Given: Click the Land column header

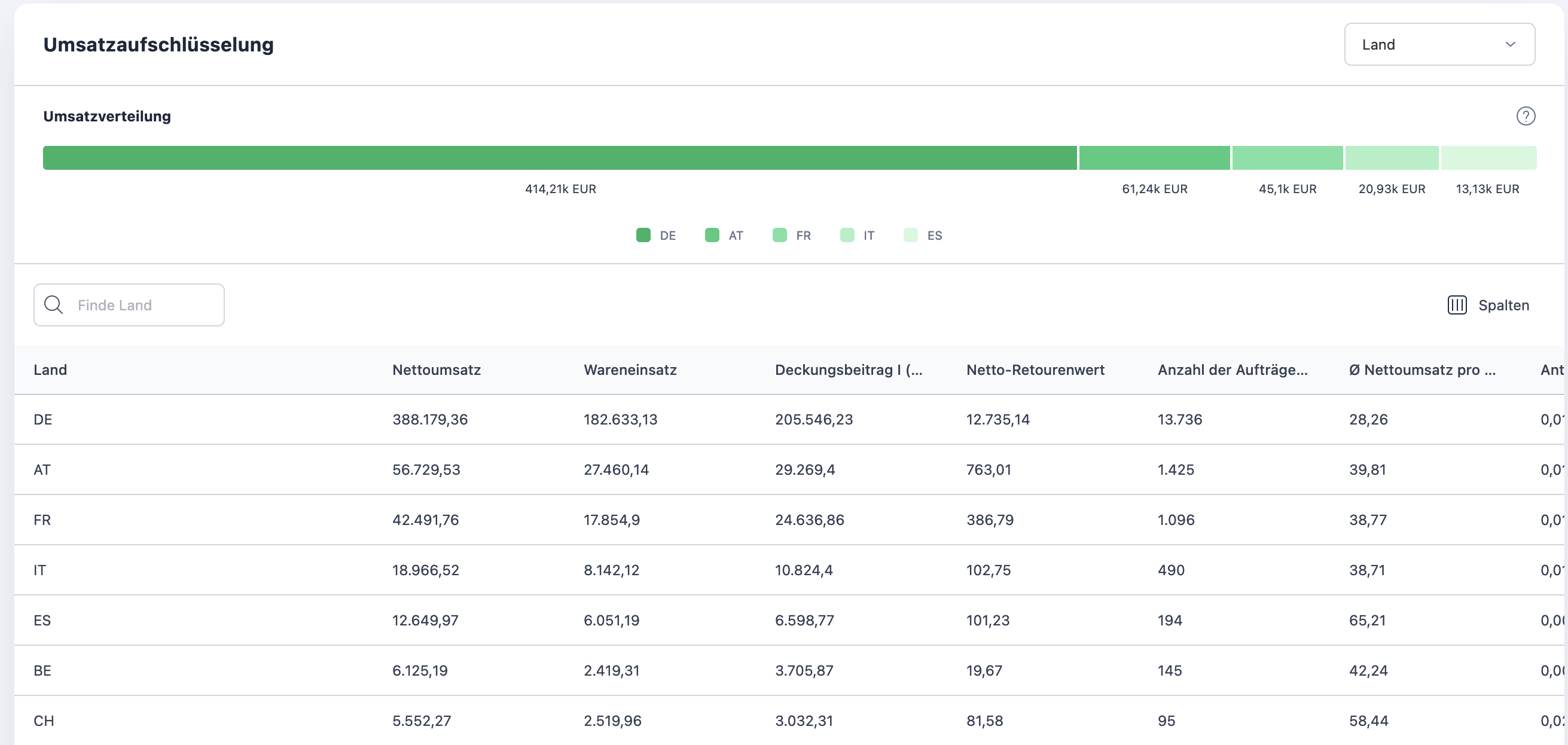Looking at the screenshot, I should tap(50, 370).
